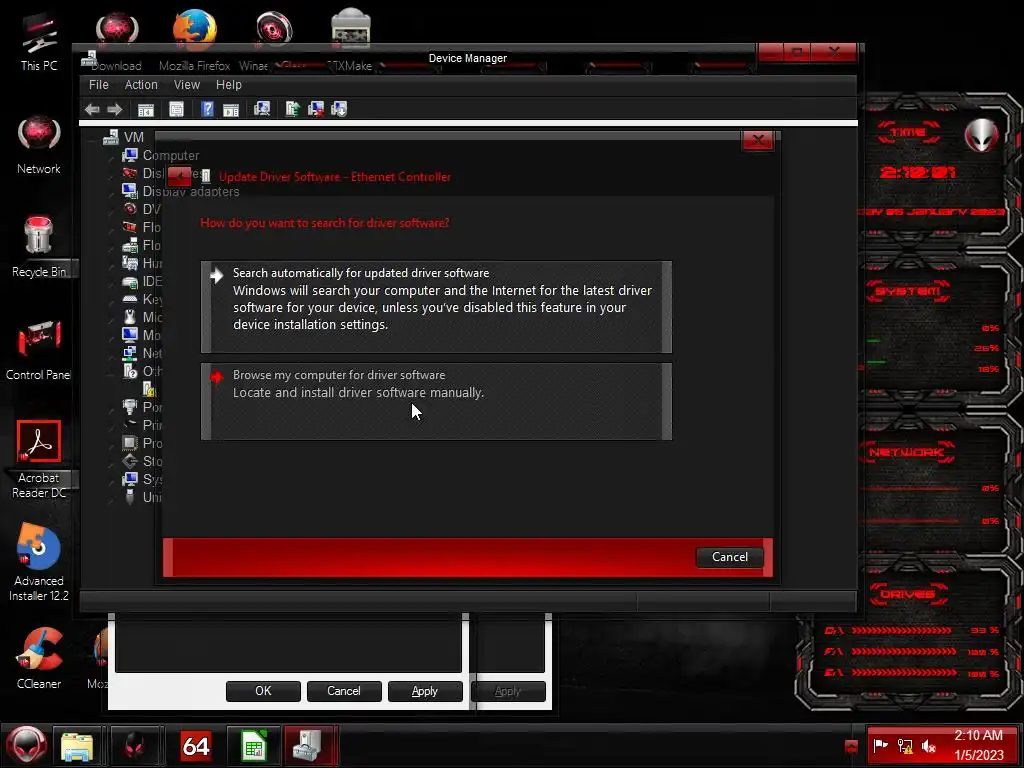Open the spreadsheet app in taskbar

[254, 746]
